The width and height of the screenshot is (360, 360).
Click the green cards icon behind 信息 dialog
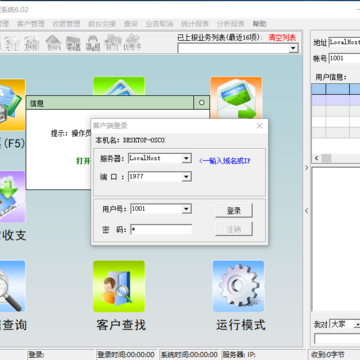(119, 86)
